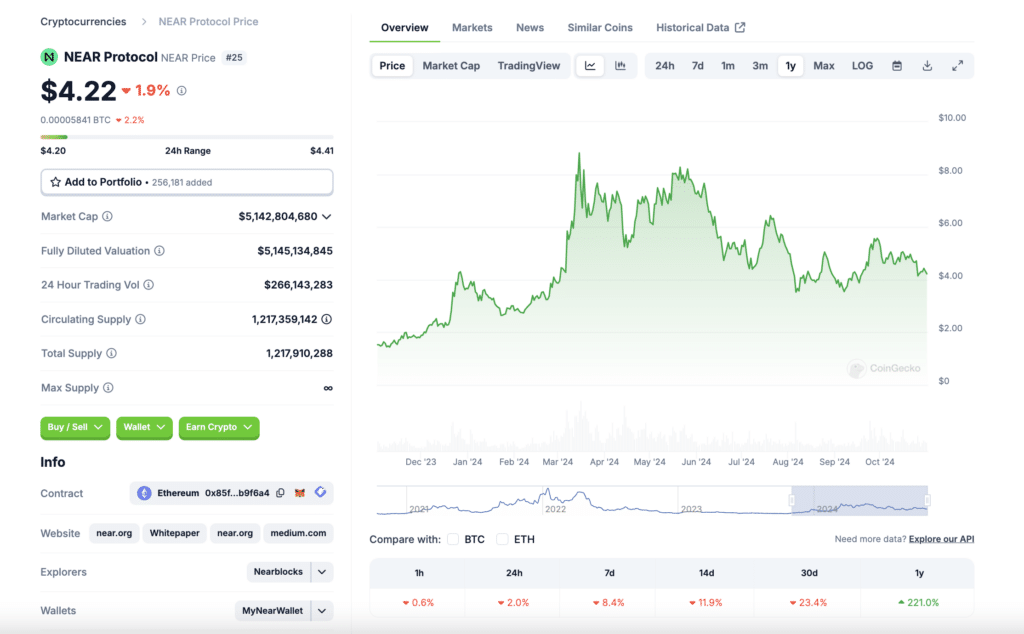Viewport: 1024px width, 634px height.
Task: Open MyNearWallet link
Action: (x=272, y=610)
